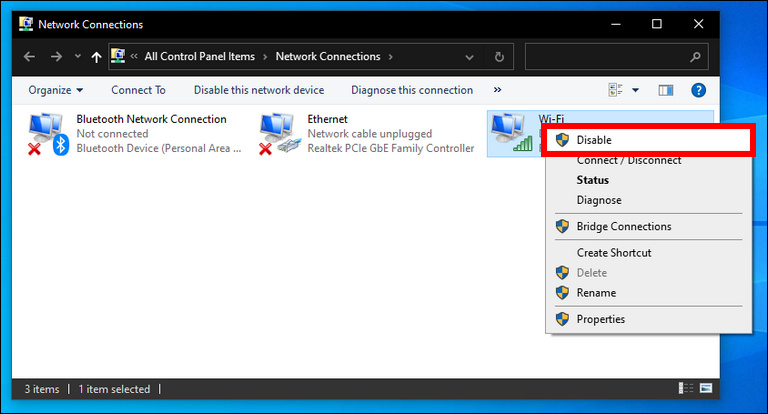
Task: Click the Ethernet connection name
Action: click(327, 119)
